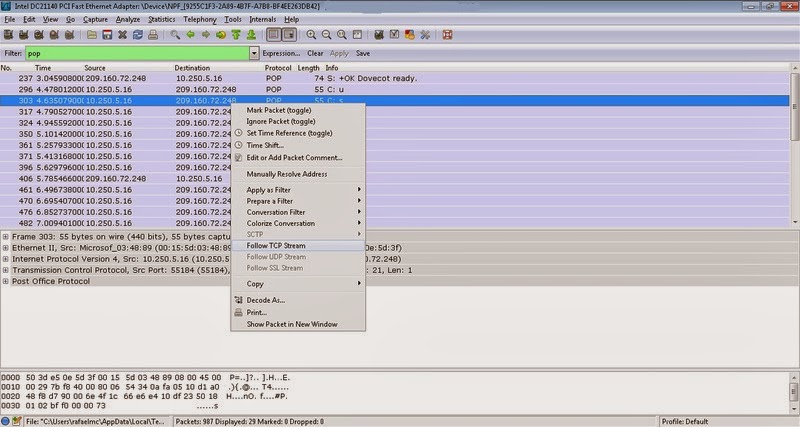Open the coloring rules icon
Viewport: 800px width, 427px height.
coord(410,35)
